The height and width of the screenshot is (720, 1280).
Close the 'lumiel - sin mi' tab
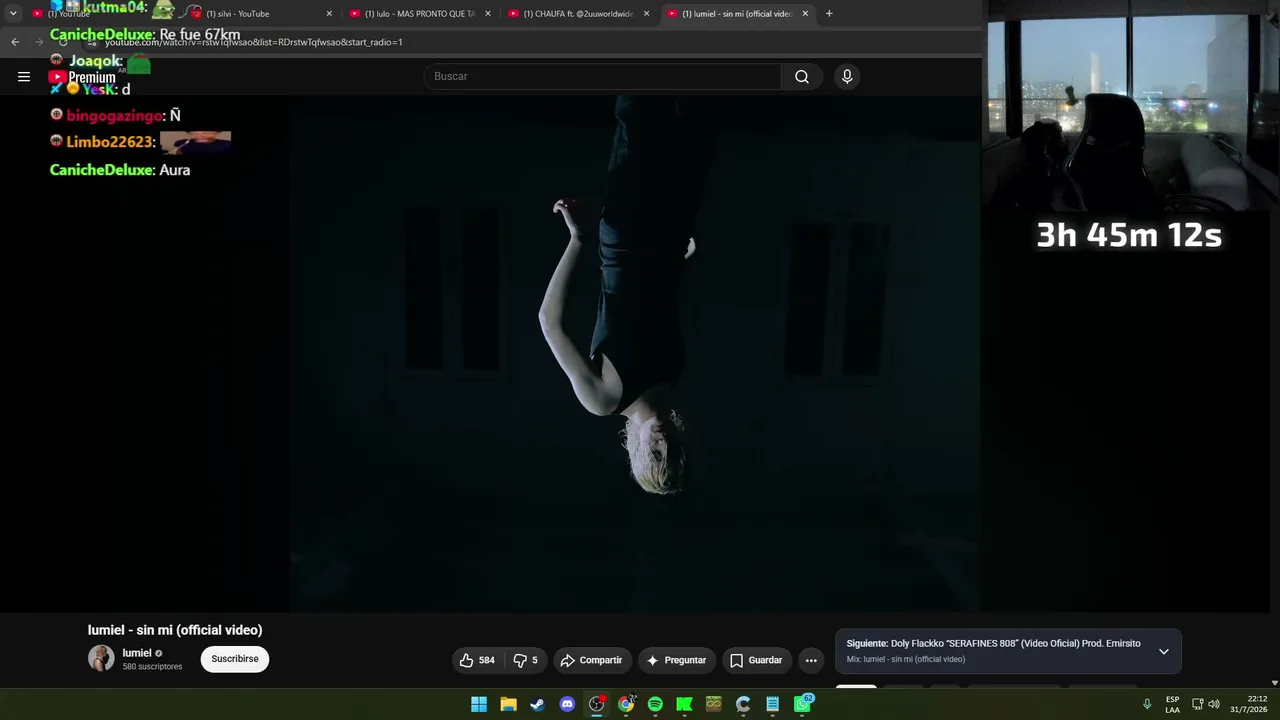coord(805,14)
